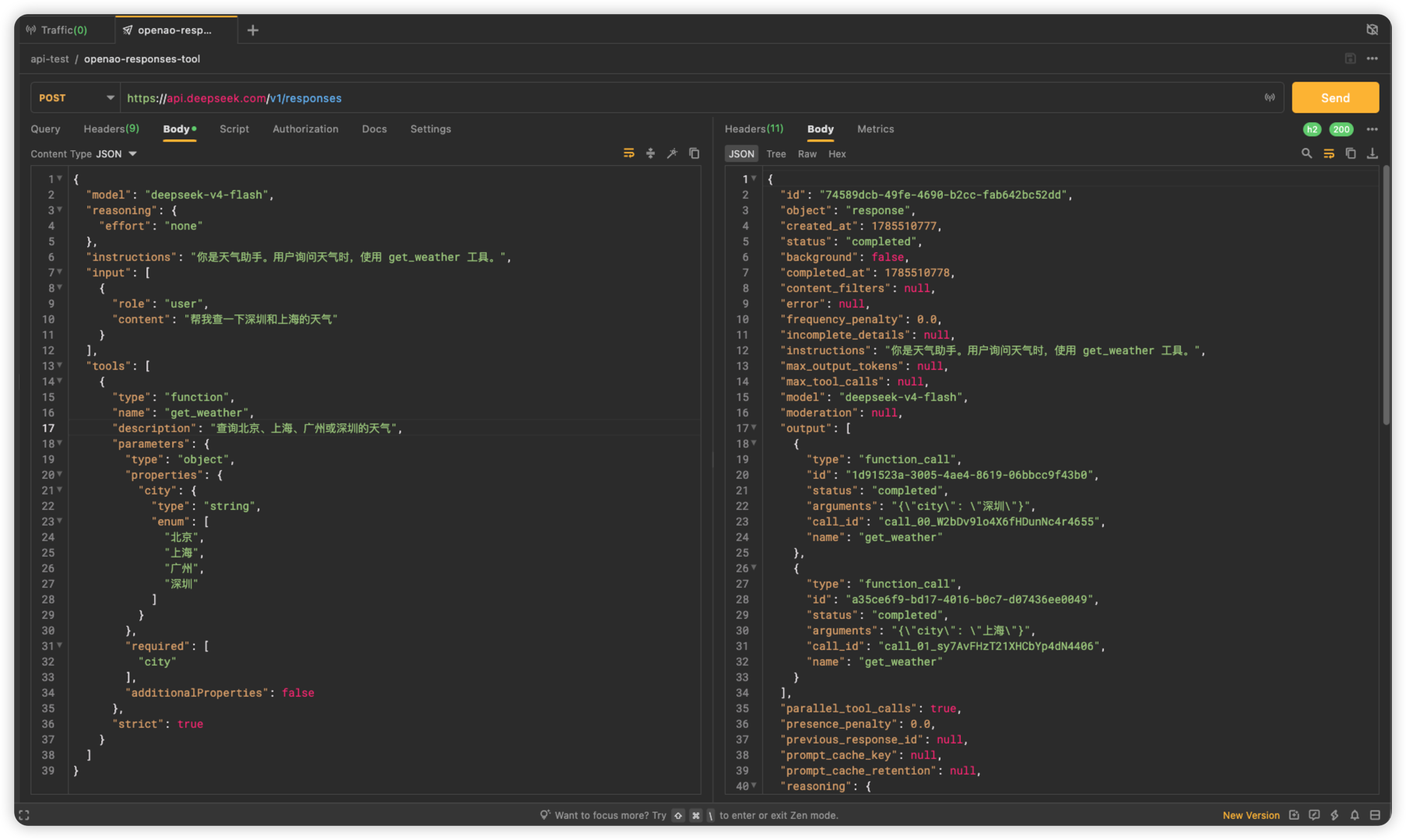Click the "parallel_tool_calls": true response line
1406x840 pixels.
pos(871,708)
